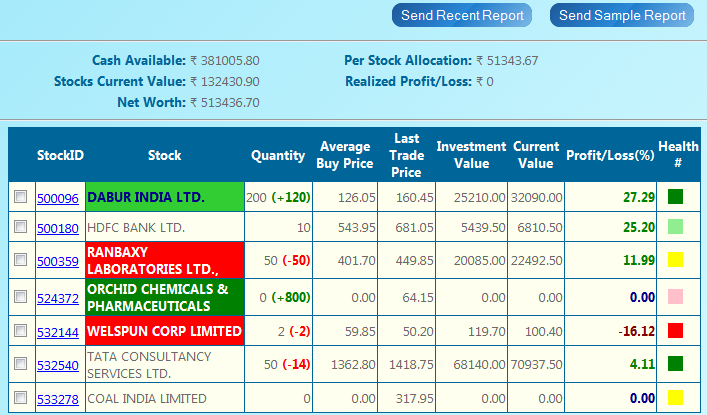The image size is (707, 415).
Task: Check the Orchid Chemicals row checkbox
Action: [20, 296]
